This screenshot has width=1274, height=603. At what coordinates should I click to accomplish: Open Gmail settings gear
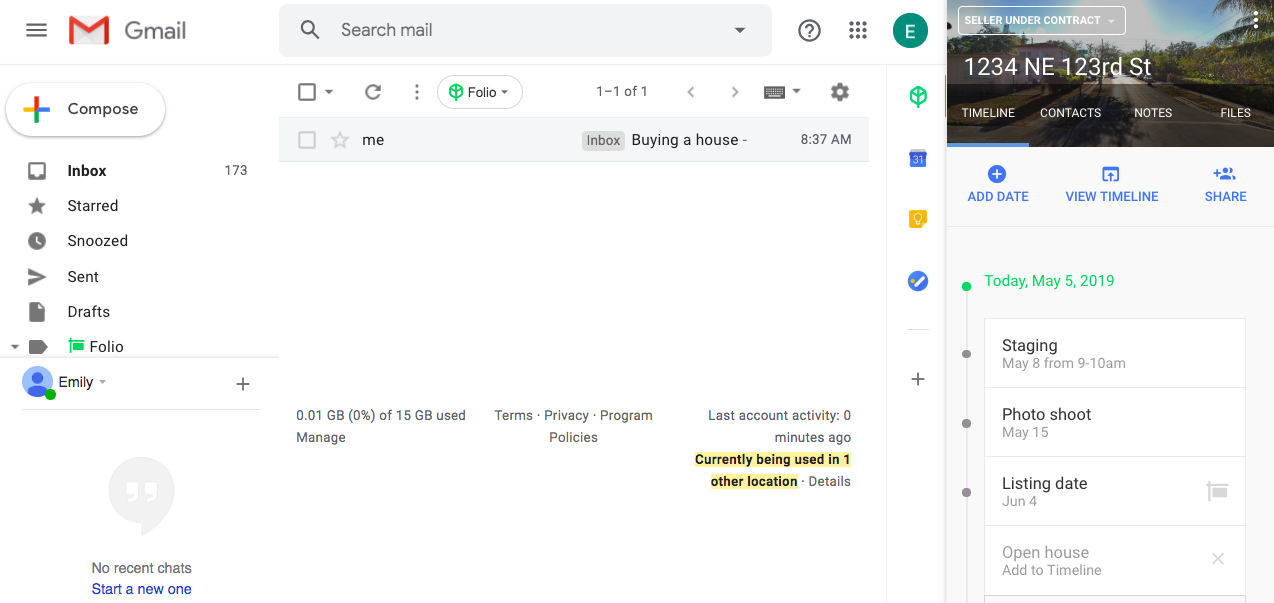pyautogui.click(x=840, y=92)
